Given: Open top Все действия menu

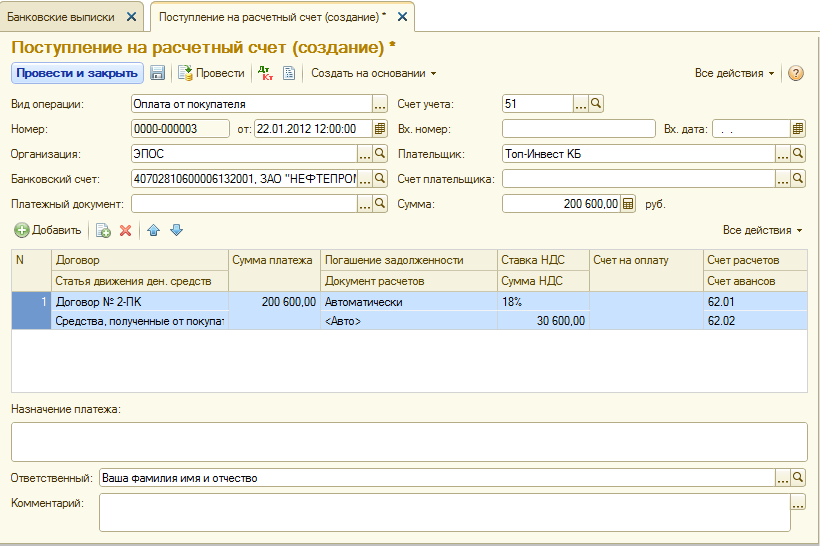Looking at the screenshot, I should pos(734,73).
